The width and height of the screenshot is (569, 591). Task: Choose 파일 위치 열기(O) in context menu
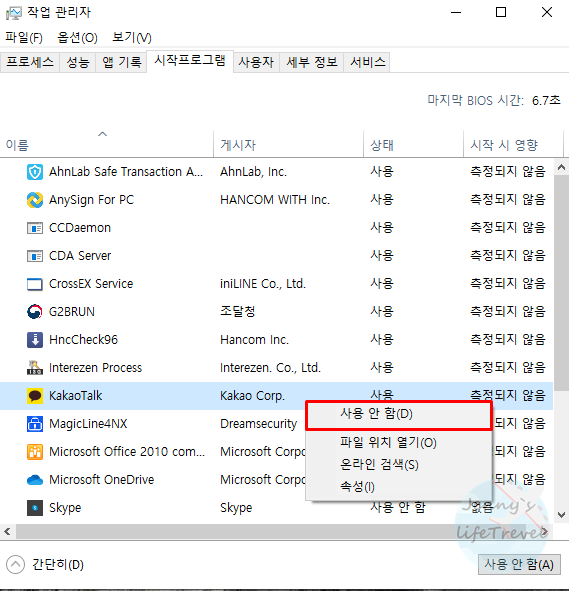pyautogui.click(x=399, y=442)
